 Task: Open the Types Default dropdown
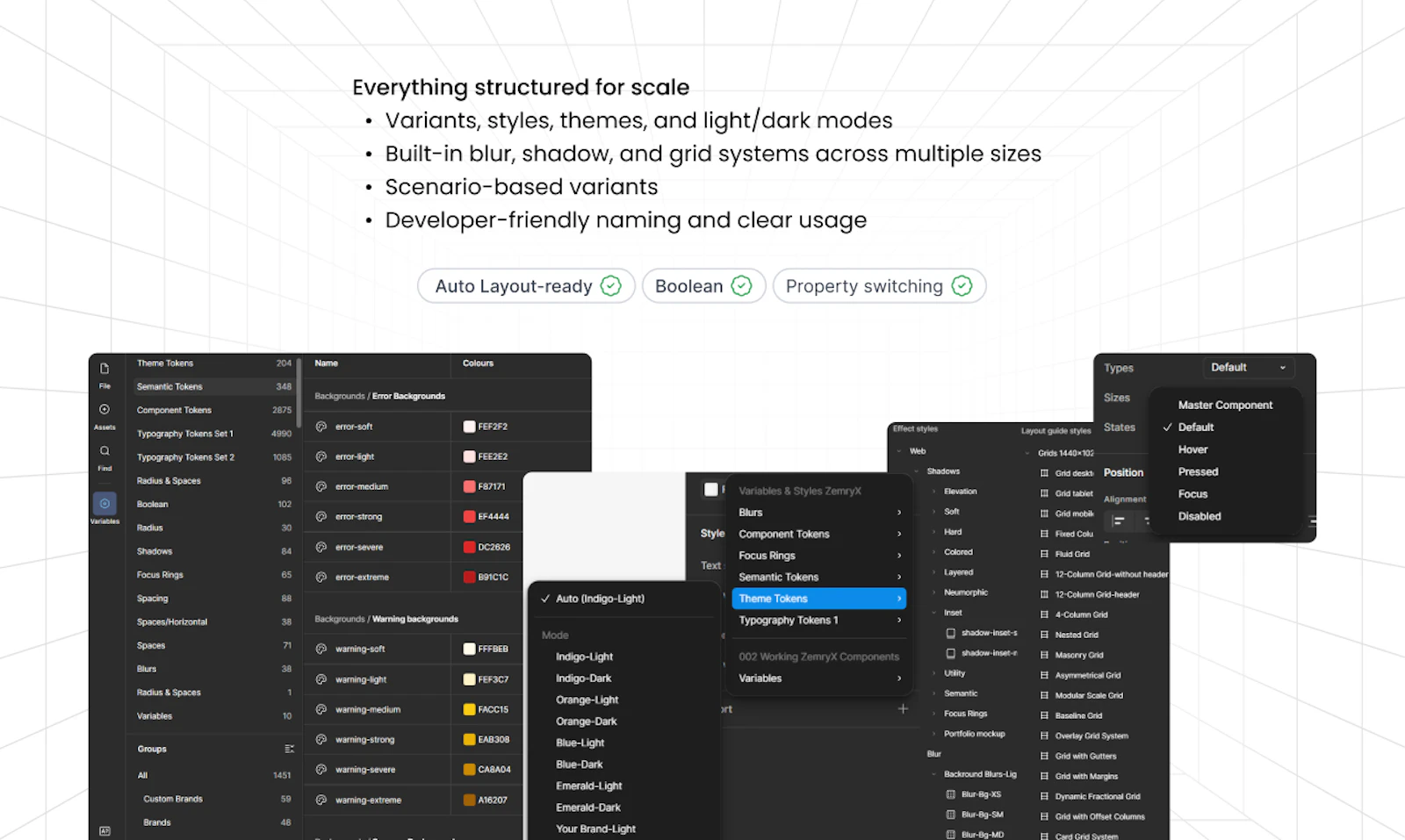click(x=1249, y=368)
